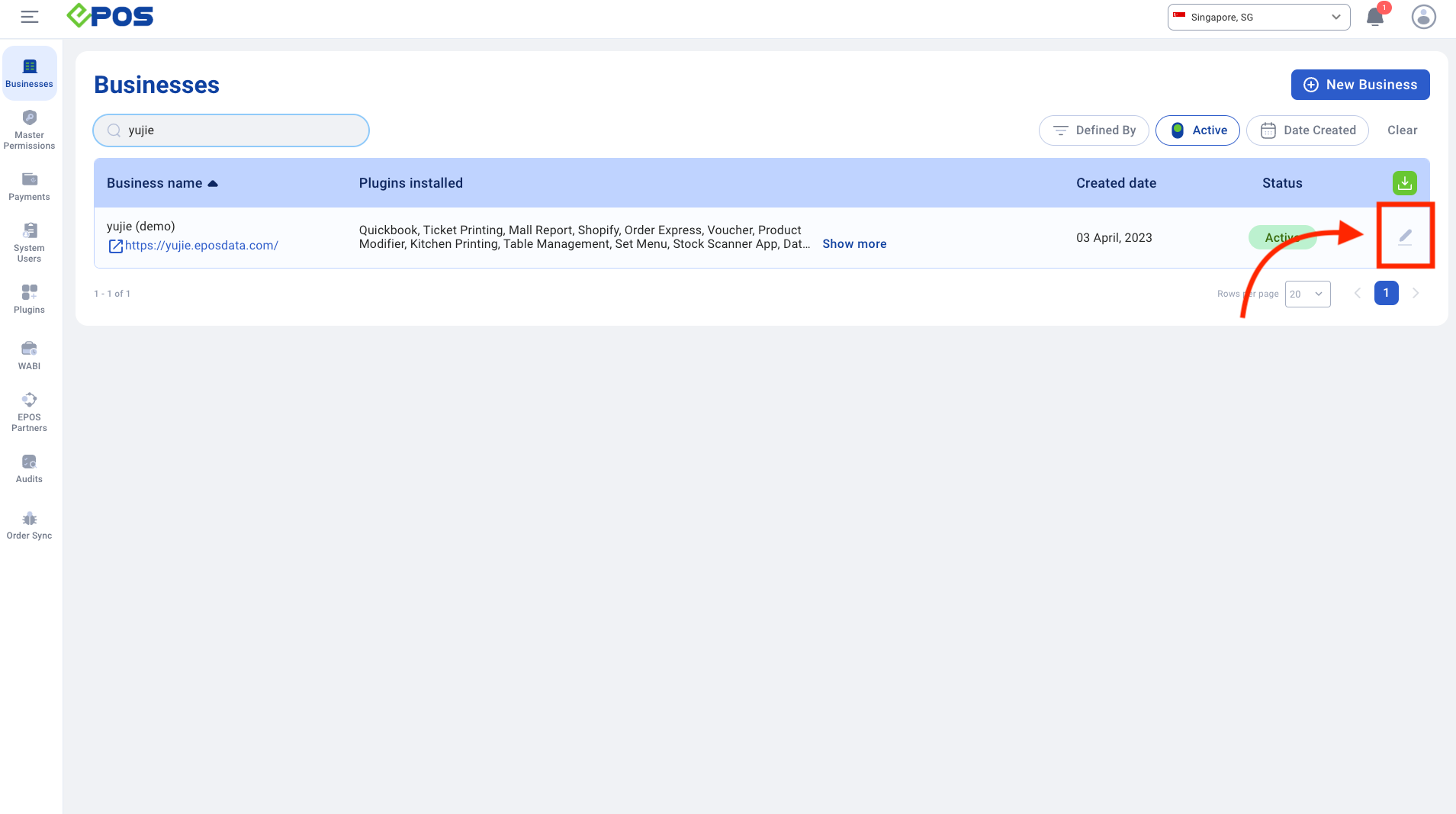Click the Plugins installed column header
Screen dimensions: 1456x814
pos(410,183)
